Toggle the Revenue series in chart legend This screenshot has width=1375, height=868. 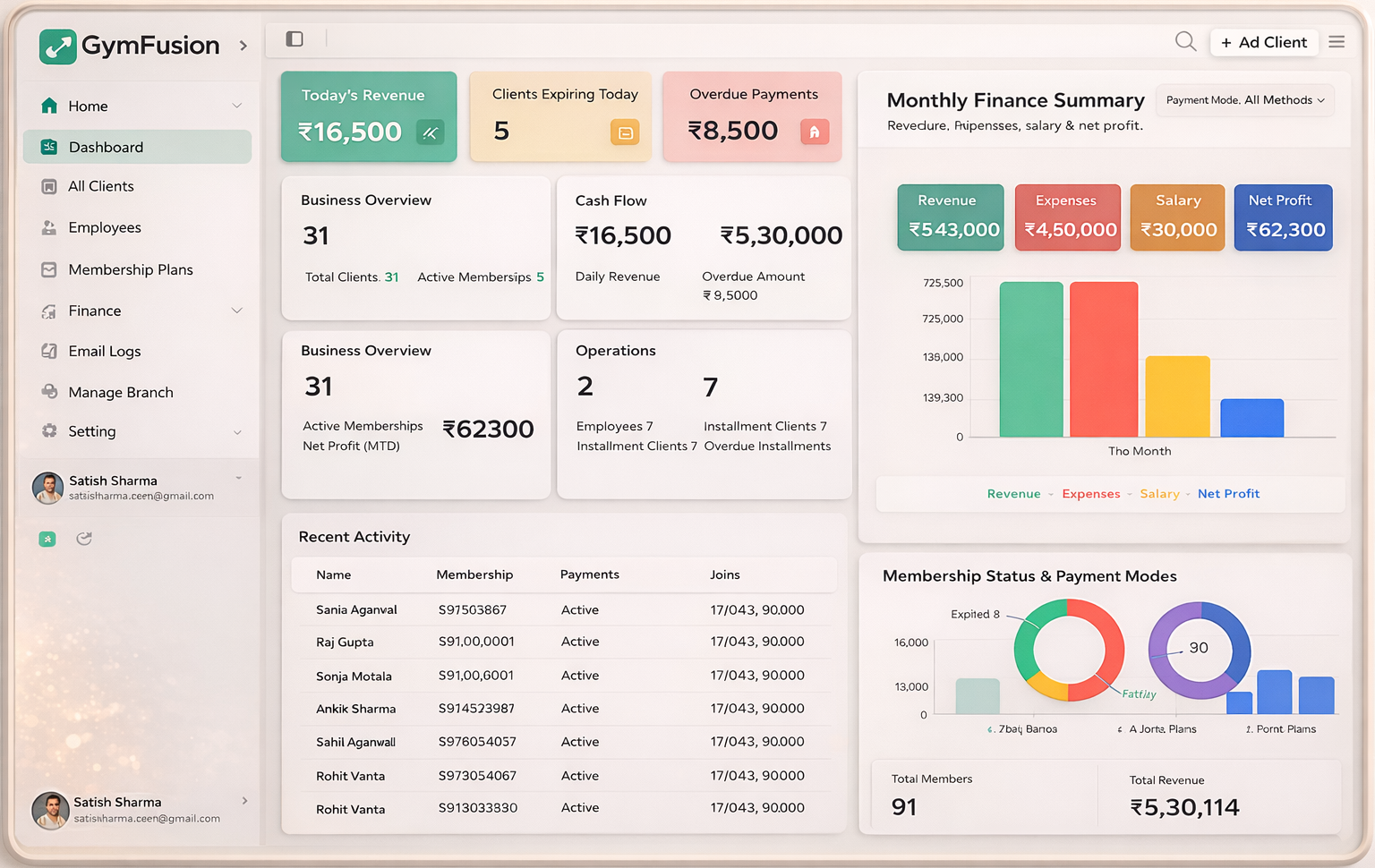(1013, 494)
